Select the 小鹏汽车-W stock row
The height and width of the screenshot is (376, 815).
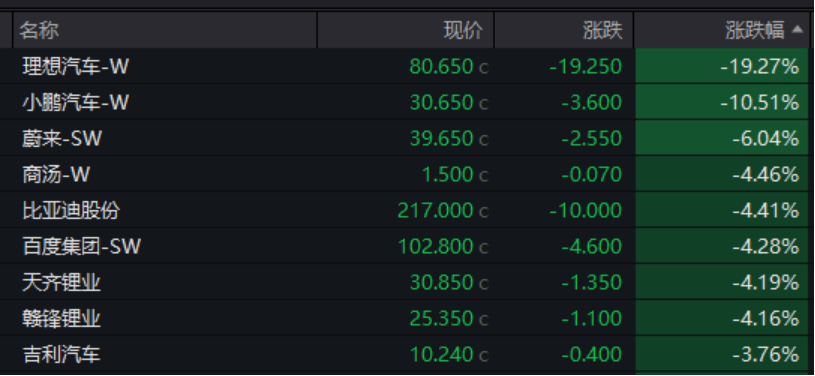pos(406,102)
